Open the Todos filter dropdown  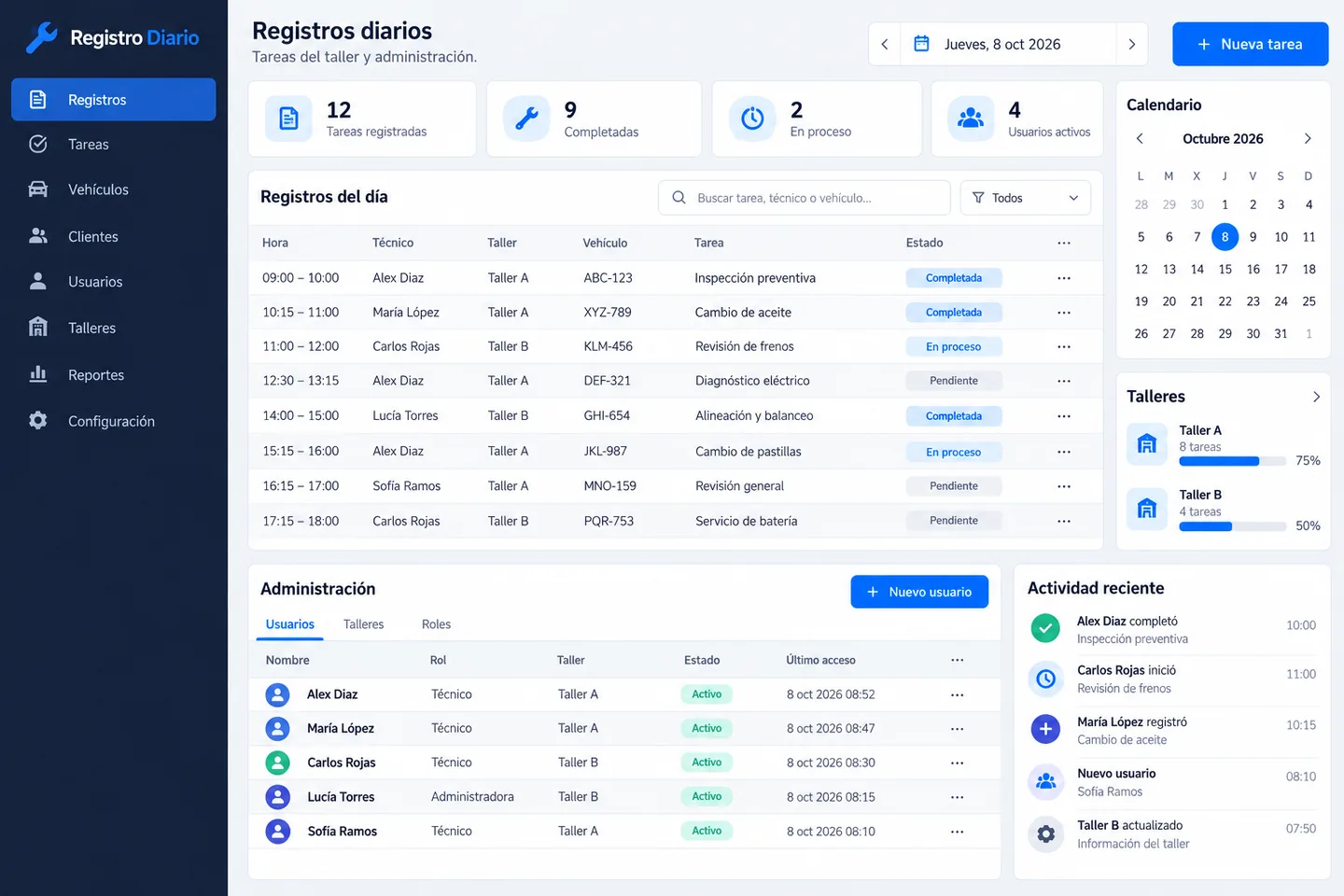point(1026,198)
